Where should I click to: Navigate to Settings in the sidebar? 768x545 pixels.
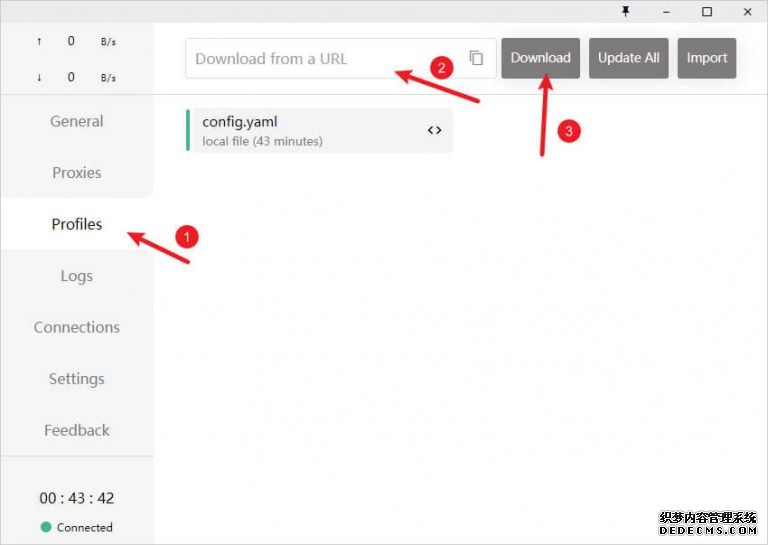(77, 379)
